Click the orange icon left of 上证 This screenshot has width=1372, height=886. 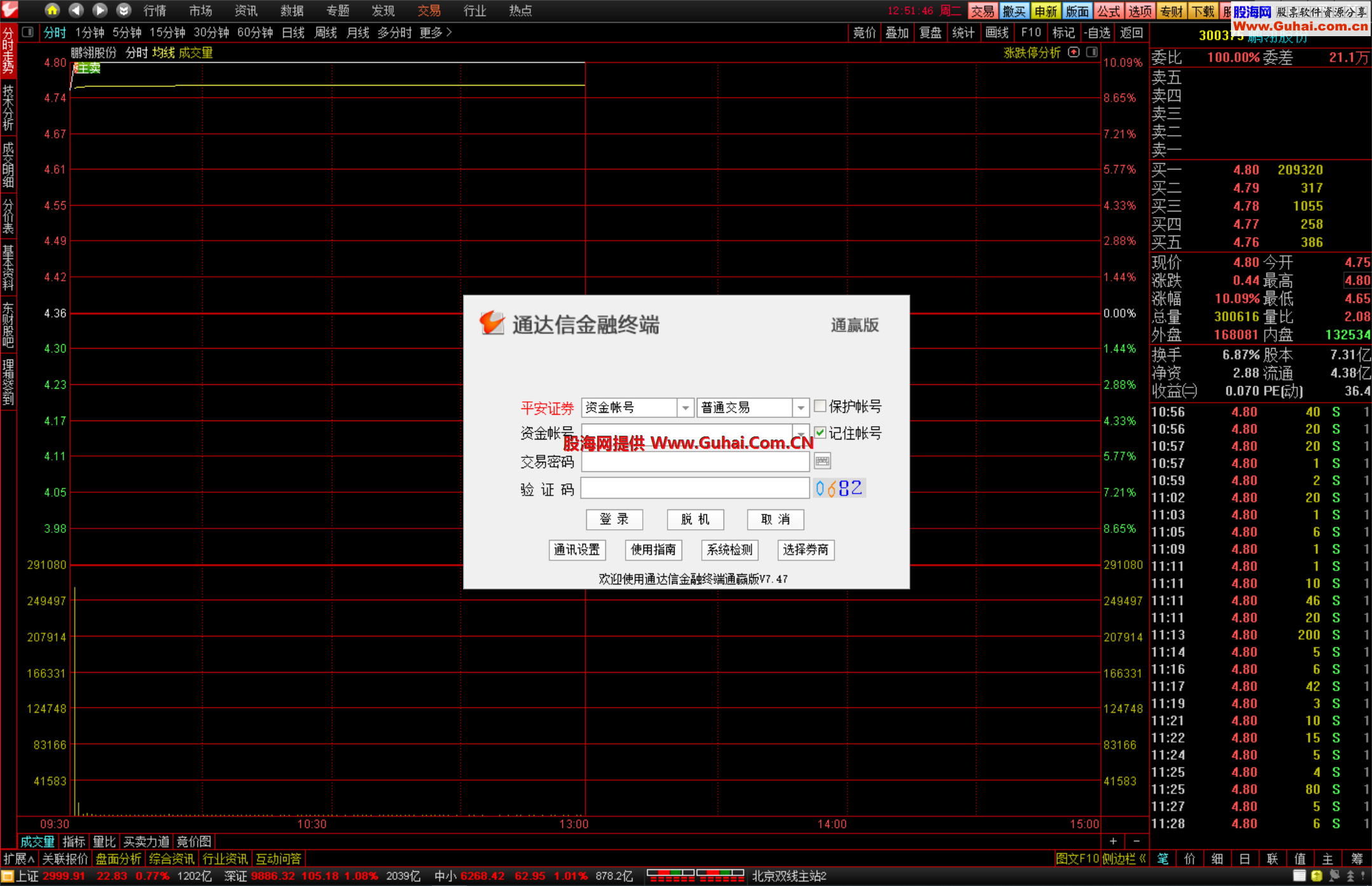coord(8,876)
